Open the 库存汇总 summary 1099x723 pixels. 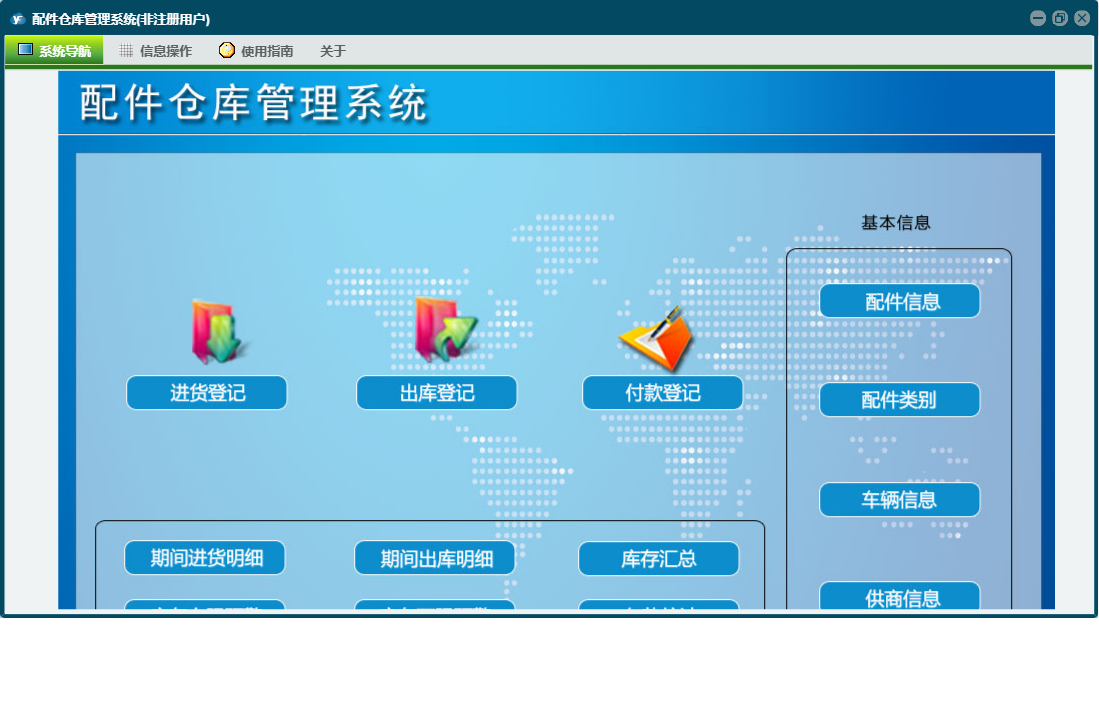pyautogui.click(x=658, y=558)
